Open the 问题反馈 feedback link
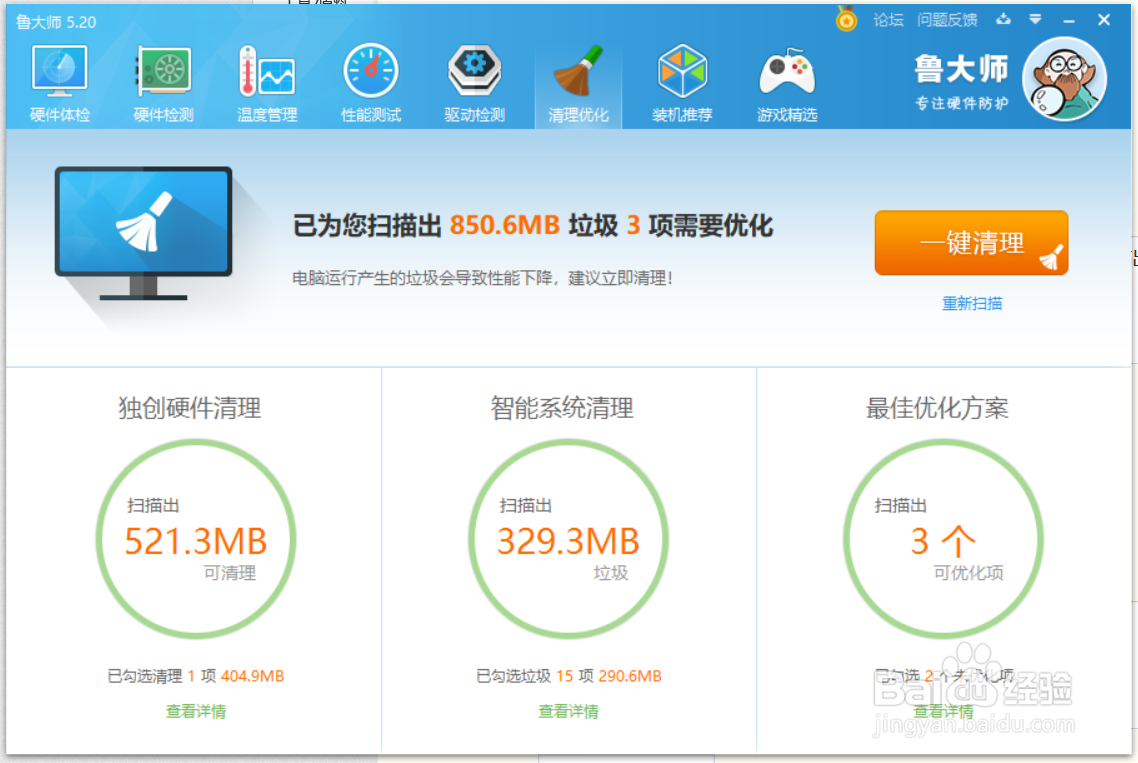The image size is (1138, 763). pos(947,20)
